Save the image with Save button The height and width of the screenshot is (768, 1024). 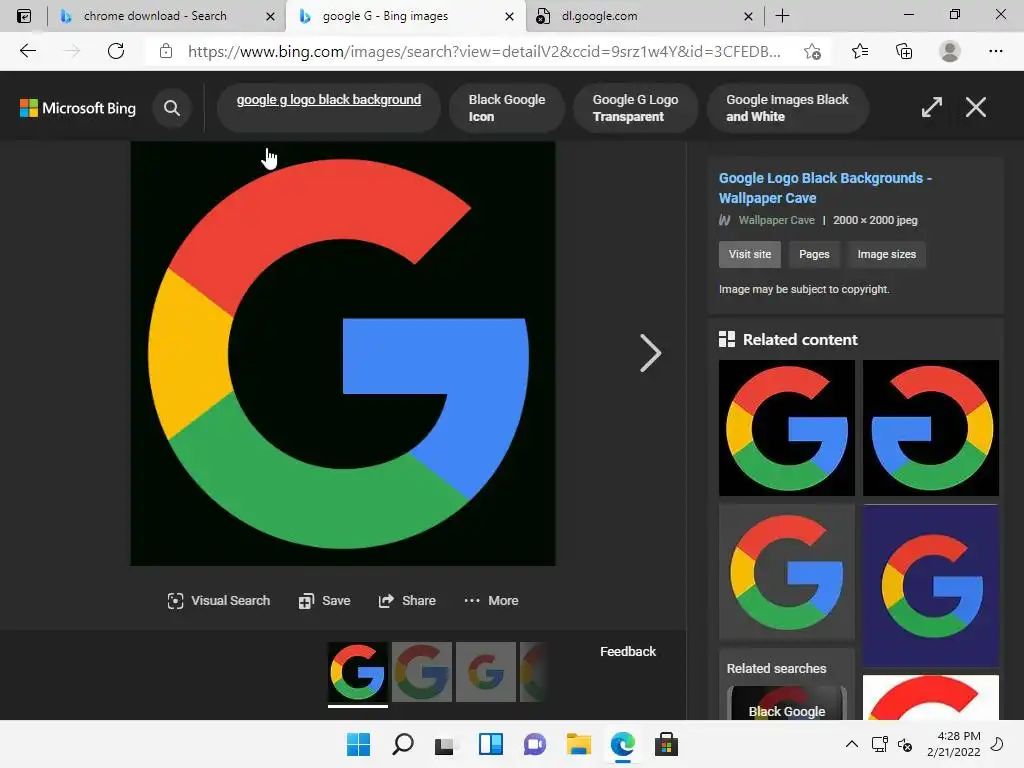tap(325, 601)
